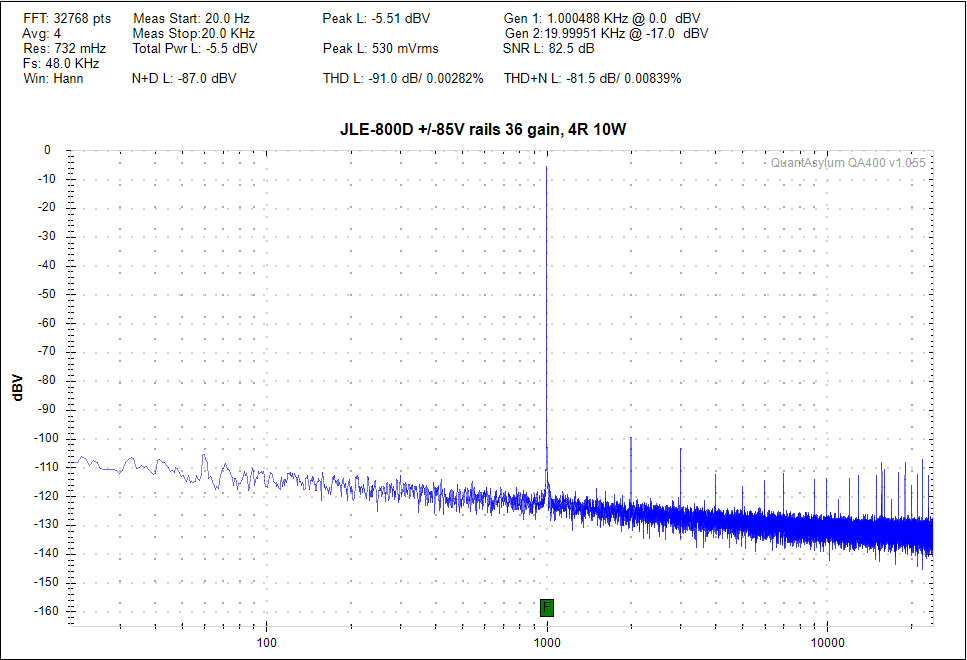
Task: Click N+D L: -87.0 dBV readout
Action: coord(184,78)
